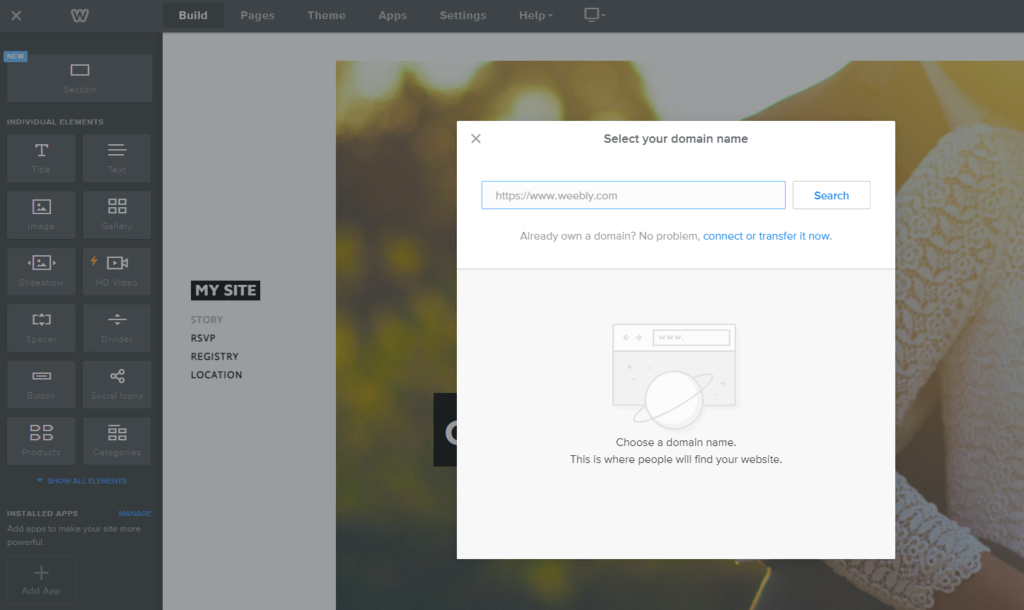Select the Divider element icon
Viewport: 1024px width, 610px height.
click(116, 327)
